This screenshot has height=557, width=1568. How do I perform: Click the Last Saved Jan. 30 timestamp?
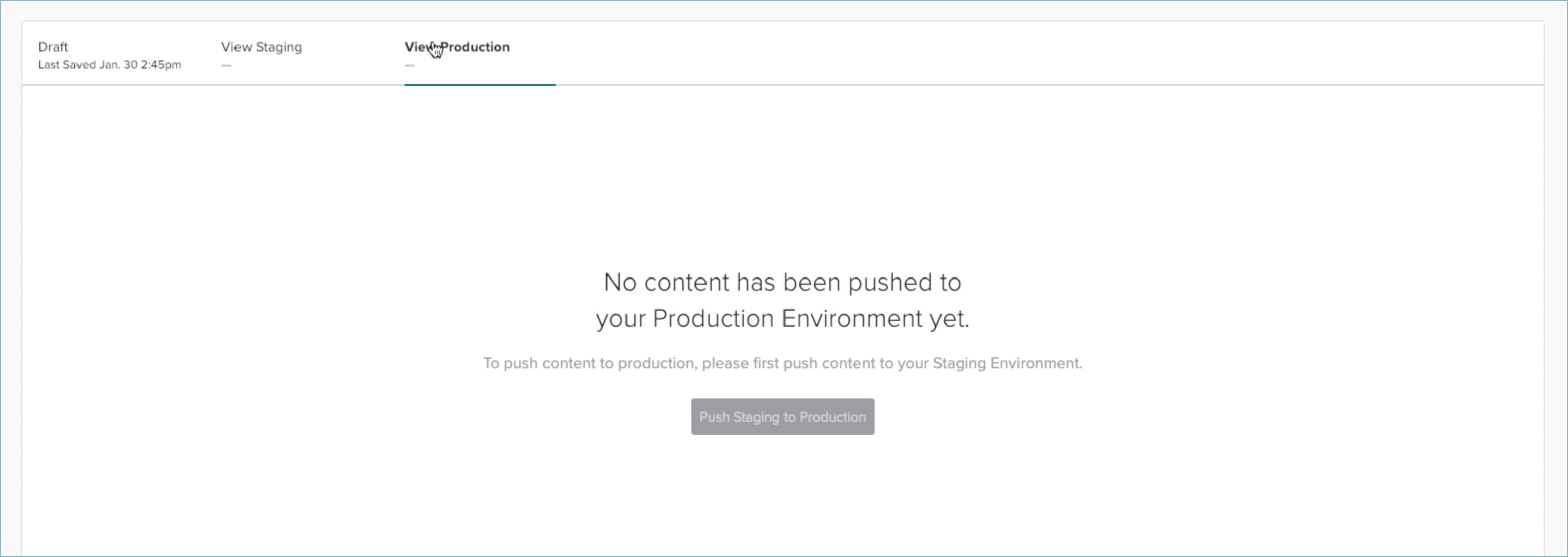109,65
